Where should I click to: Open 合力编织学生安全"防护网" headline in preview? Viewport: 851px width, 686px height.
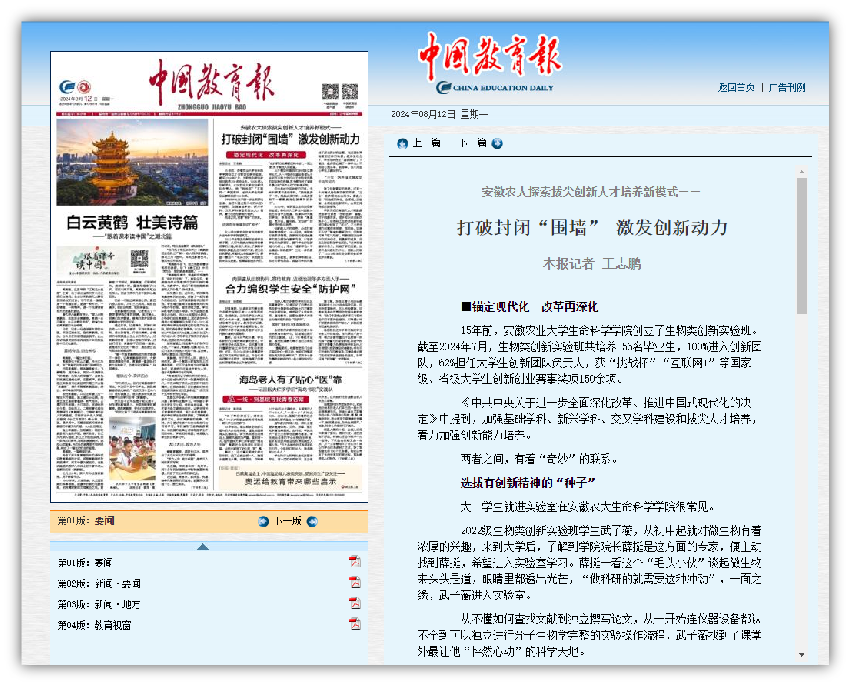tap(289, 288)
